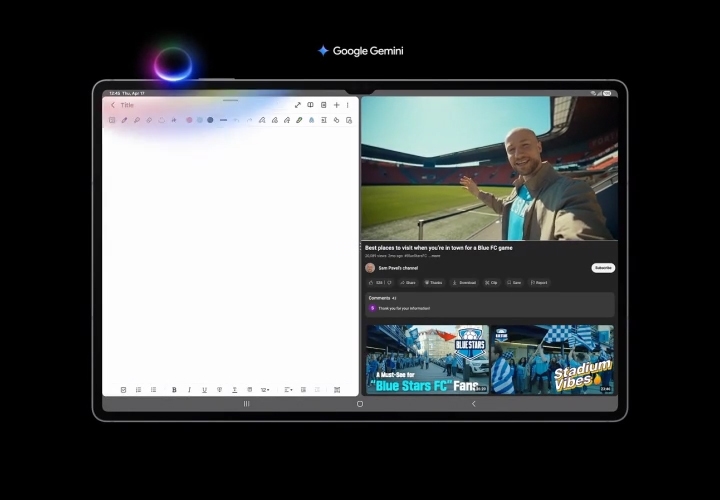Insert a numbered list

pyautogui.click(x=138, y=390)
